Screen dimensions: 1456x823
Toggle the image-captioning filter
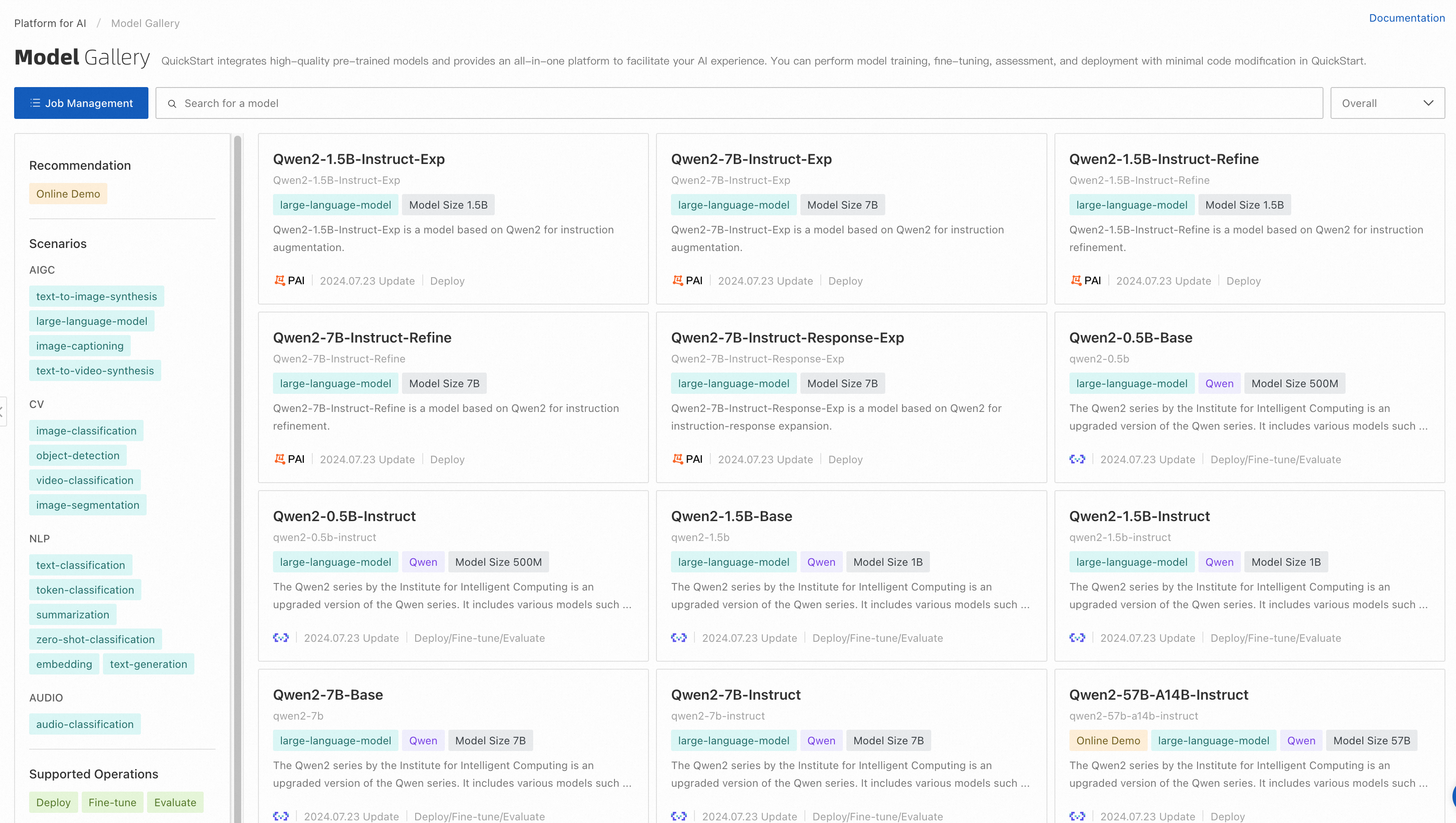coord(80,346)
